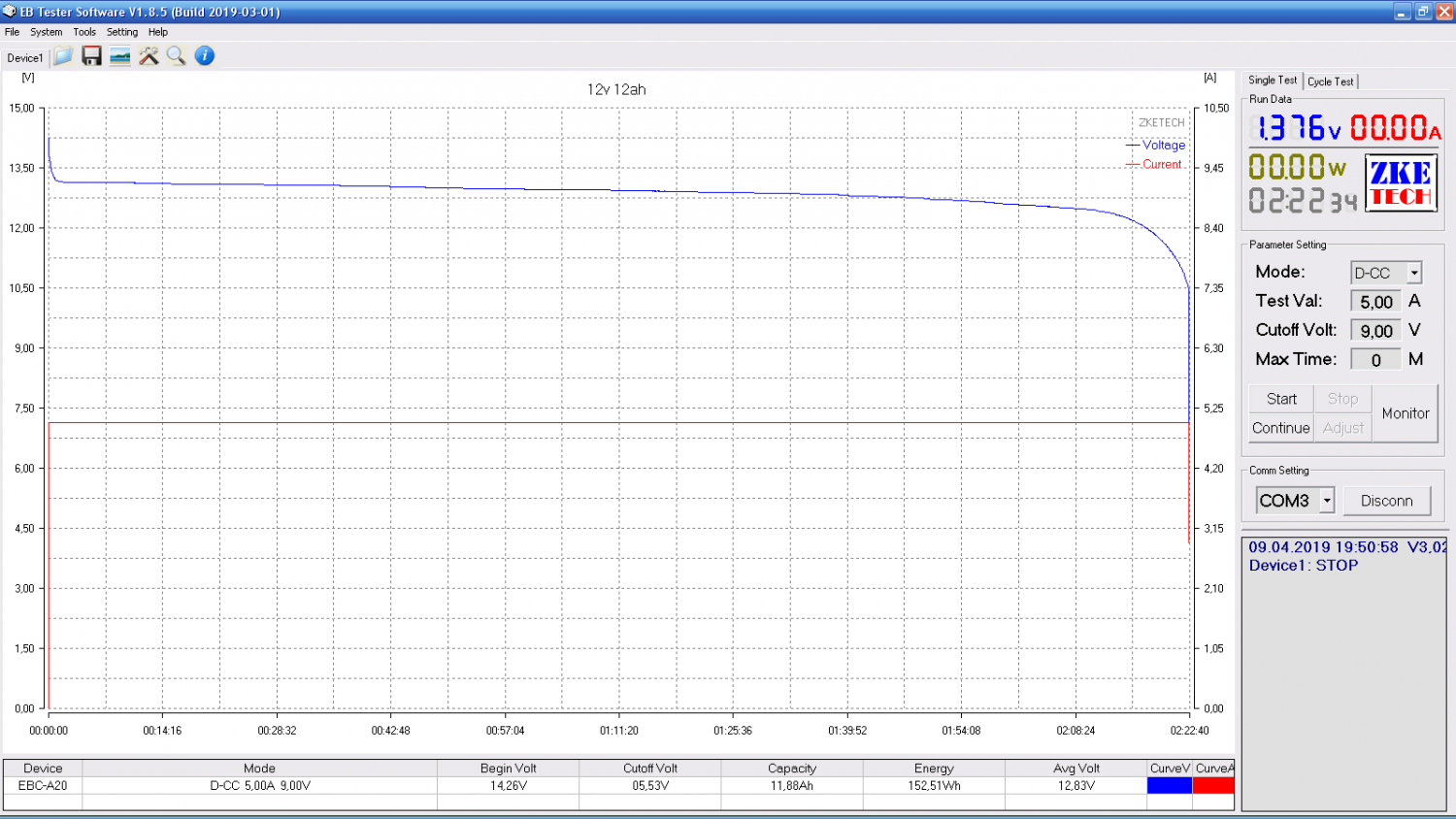Click the magnifier search icon
Image resolution: width=1456 pixels, height=819 pixels.
pyautogui.click(x=176, y=56)
